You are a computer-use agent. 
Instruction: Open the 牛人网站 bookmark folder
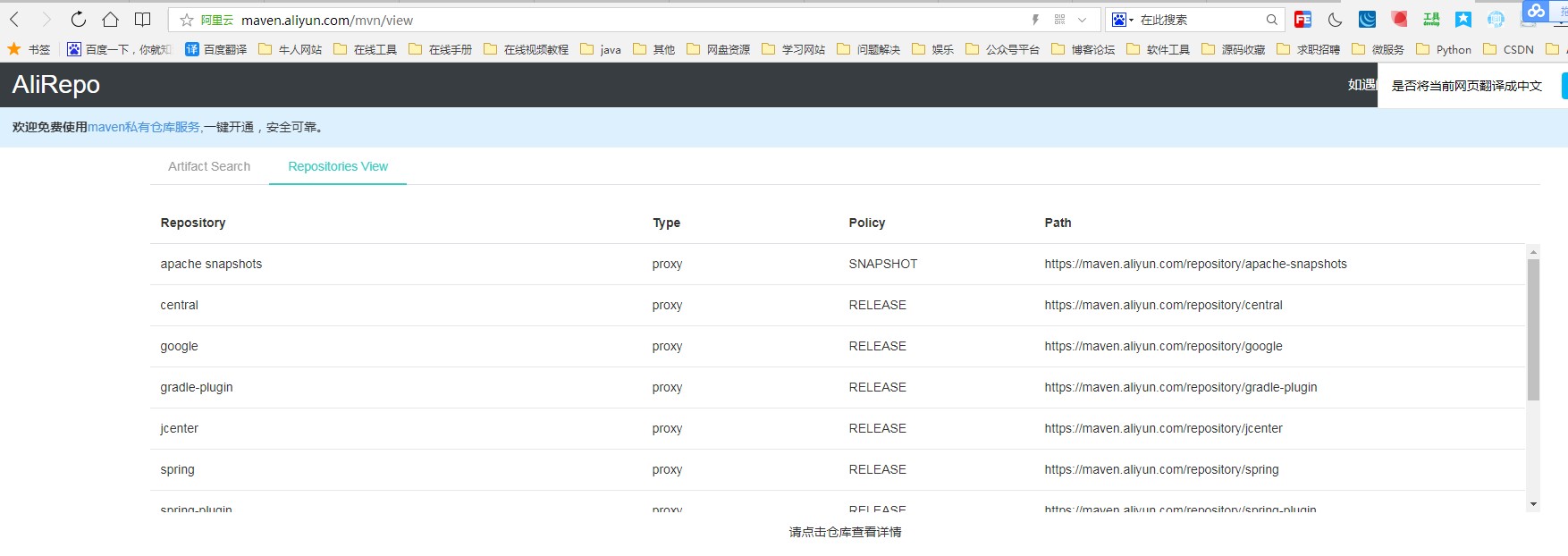click(290, 49)
